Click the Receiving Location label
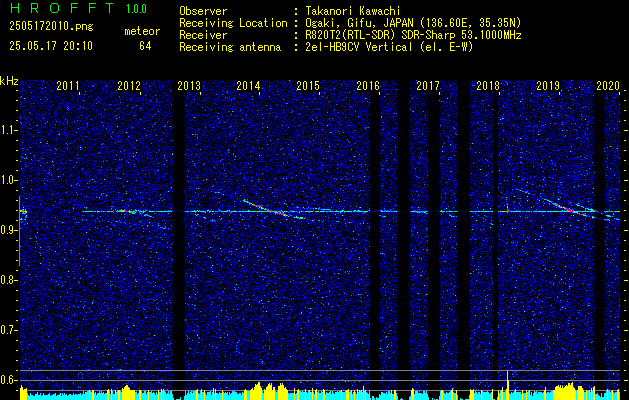629x400 pixels. click(x=233, y=23)
